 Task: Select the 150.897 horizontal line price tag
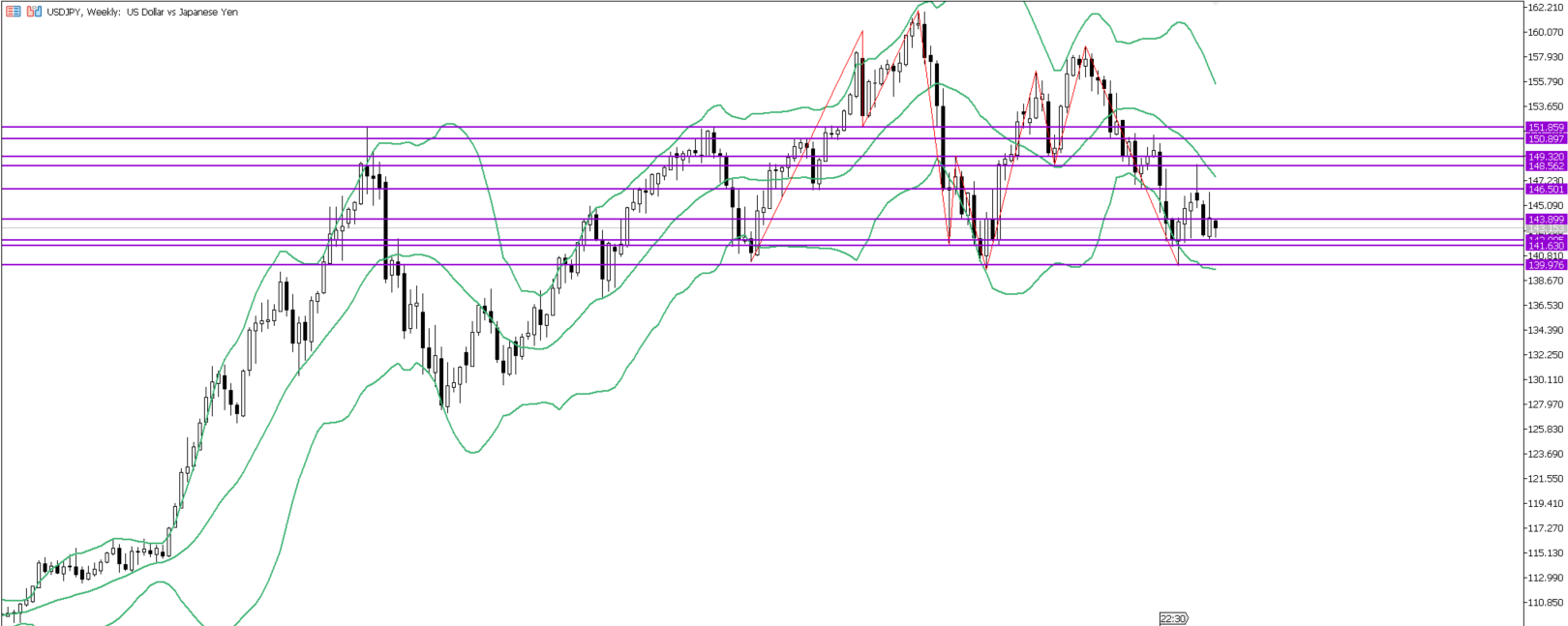click(1545, 139)
